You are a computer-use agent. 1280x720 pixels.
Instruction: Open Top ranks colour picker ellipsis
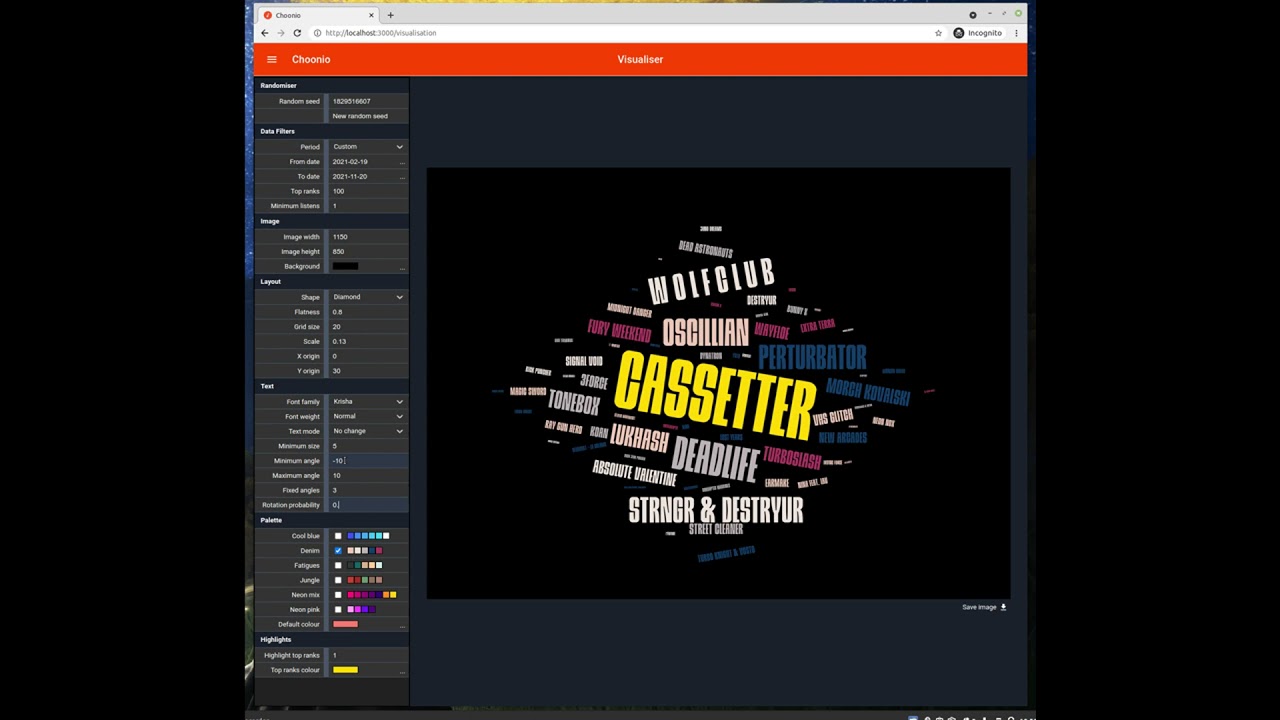point(402,670)
